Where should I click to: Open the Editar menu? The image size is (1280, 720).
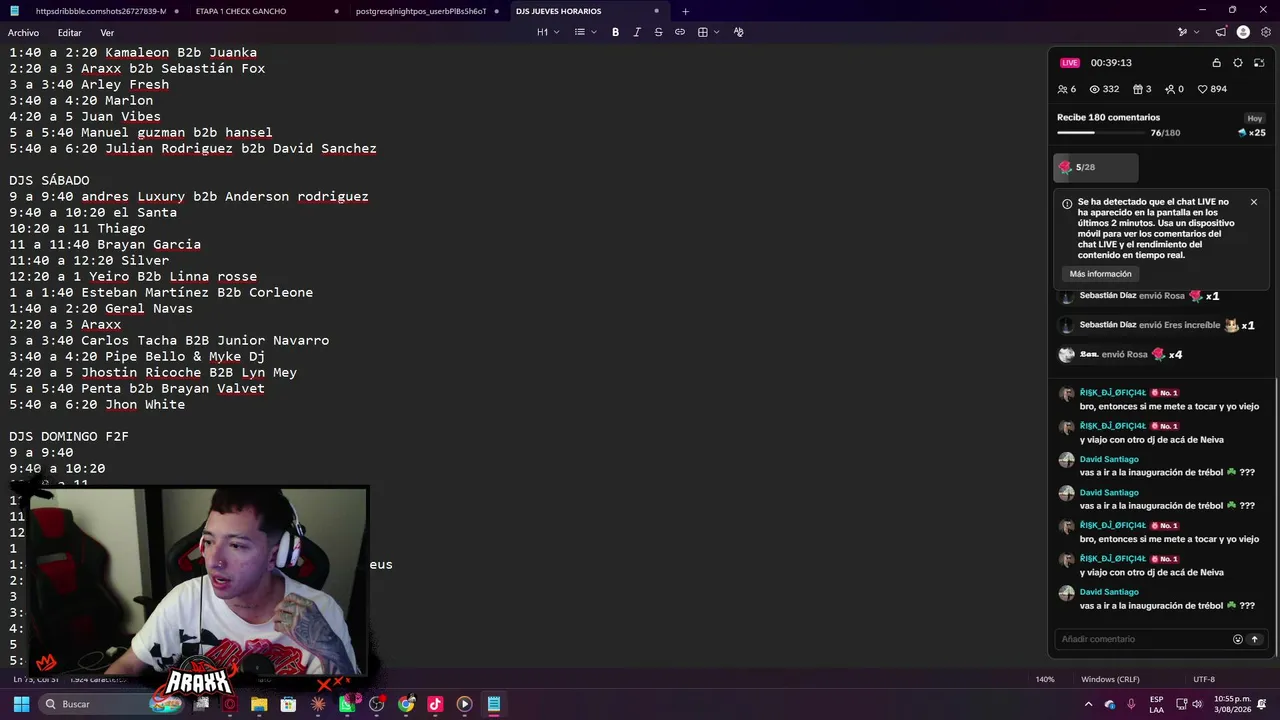tap(70, 33)
